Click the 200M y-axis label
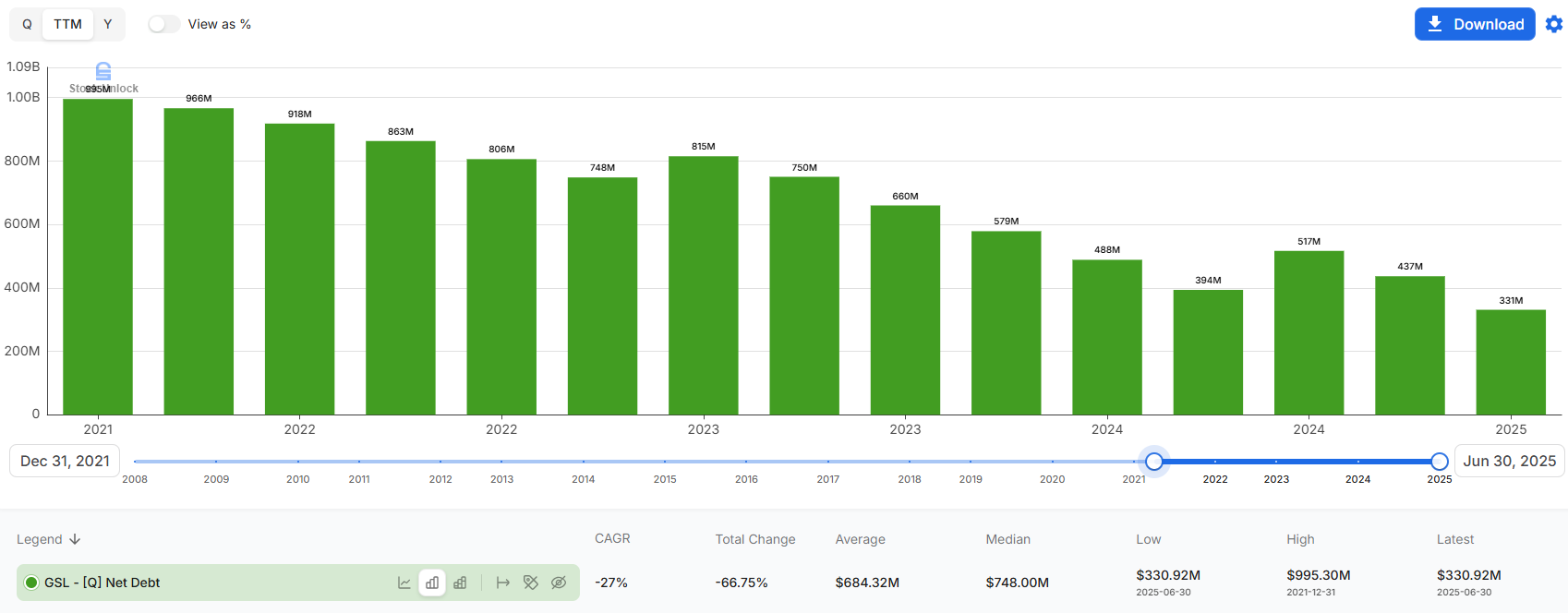Screen dimensions: 1568x613 pyautogui.click(x=22, y=351)
